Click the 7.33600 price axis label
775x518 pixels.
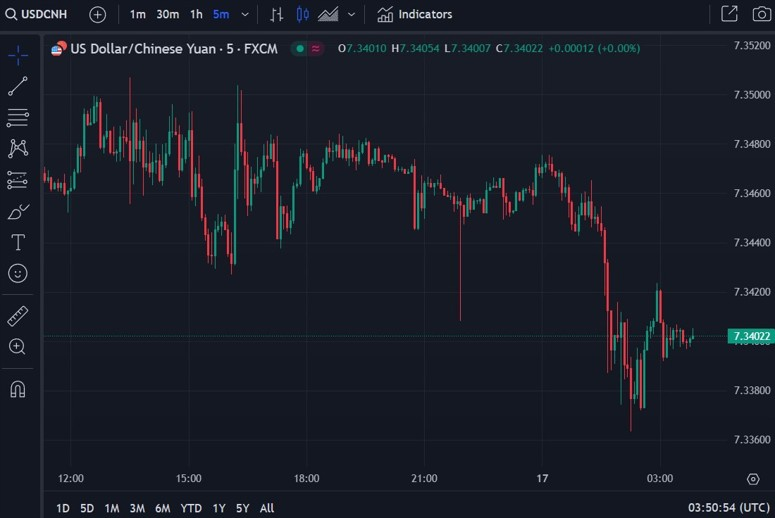tap(752, 439)
